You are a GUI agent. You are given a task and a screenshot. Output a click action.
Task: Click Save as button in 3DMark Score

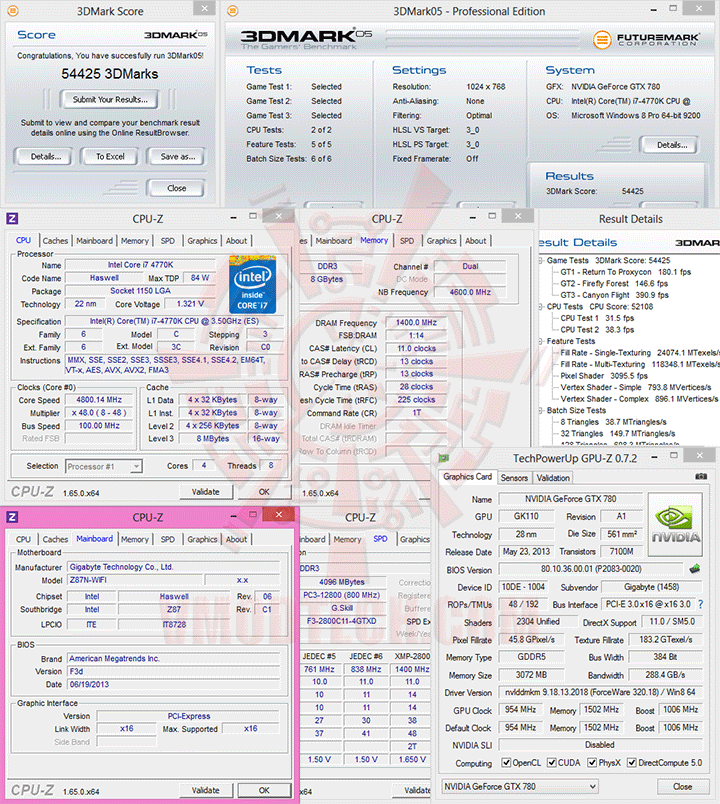coord(177,156)
